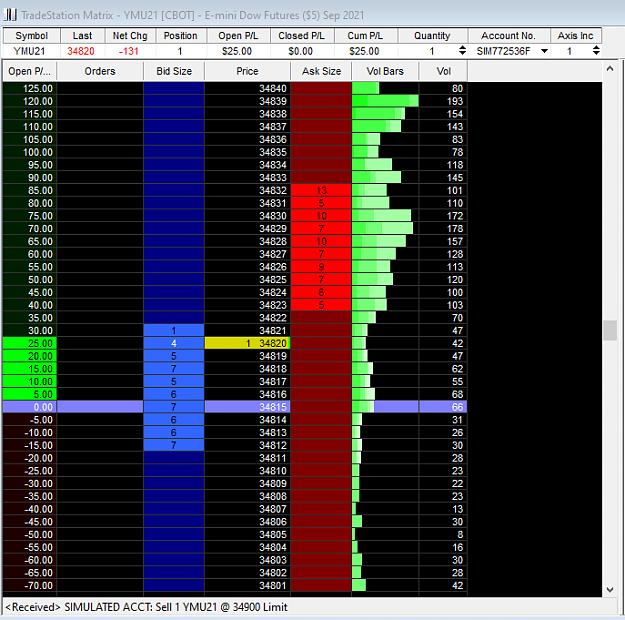
Task: Click the Orders cell at price 34825
Action: coord(100,280)
